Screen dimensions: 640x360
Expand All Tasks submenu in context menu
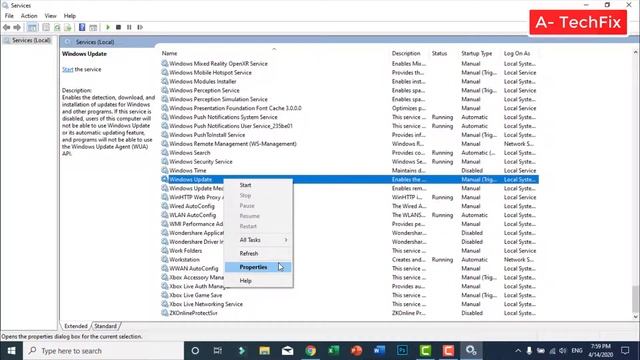[x=258, y=240]
